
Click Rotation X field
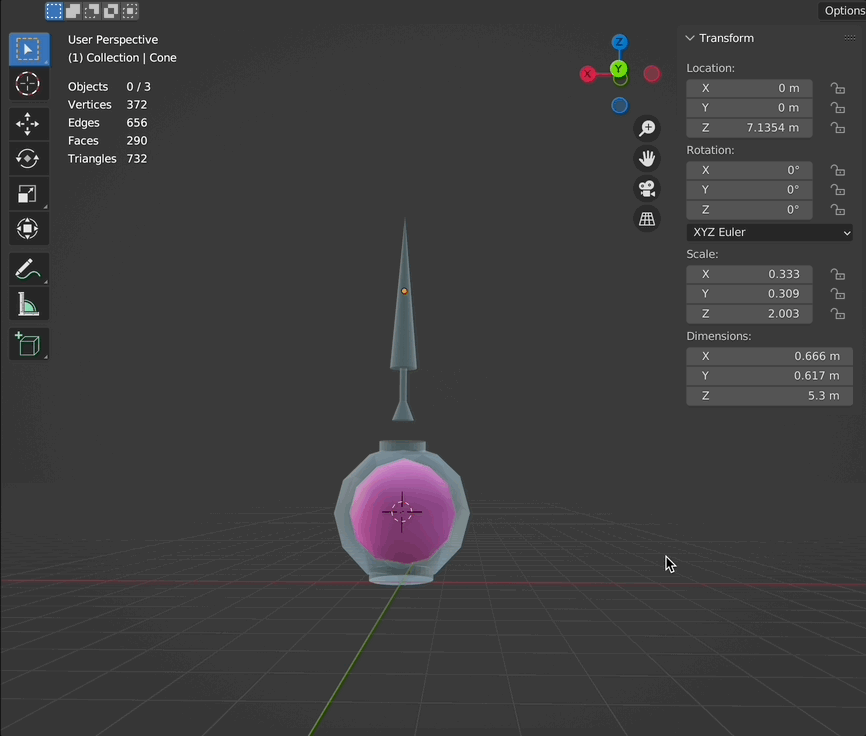coord(749,170)
